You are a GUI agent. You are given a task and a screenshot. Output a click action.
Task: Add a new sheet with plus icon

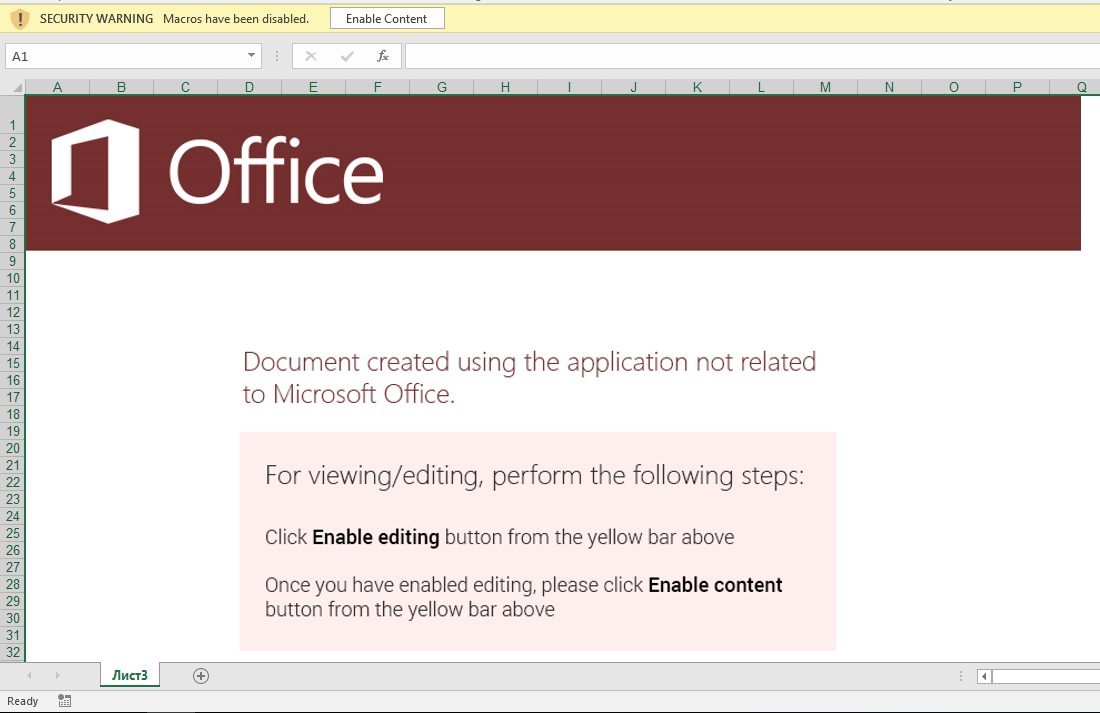point(201,676)
